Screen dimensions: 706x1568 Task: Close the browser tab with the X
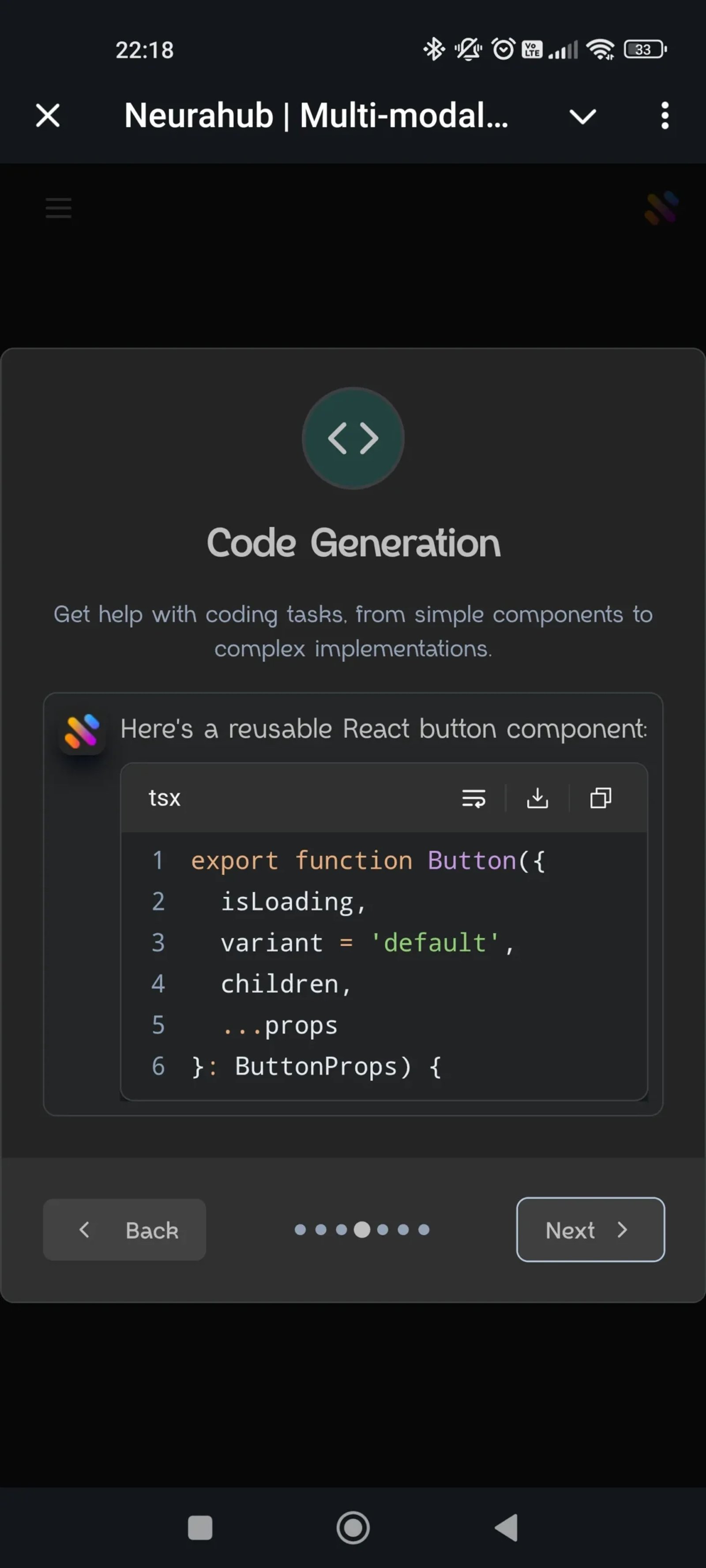48,116
